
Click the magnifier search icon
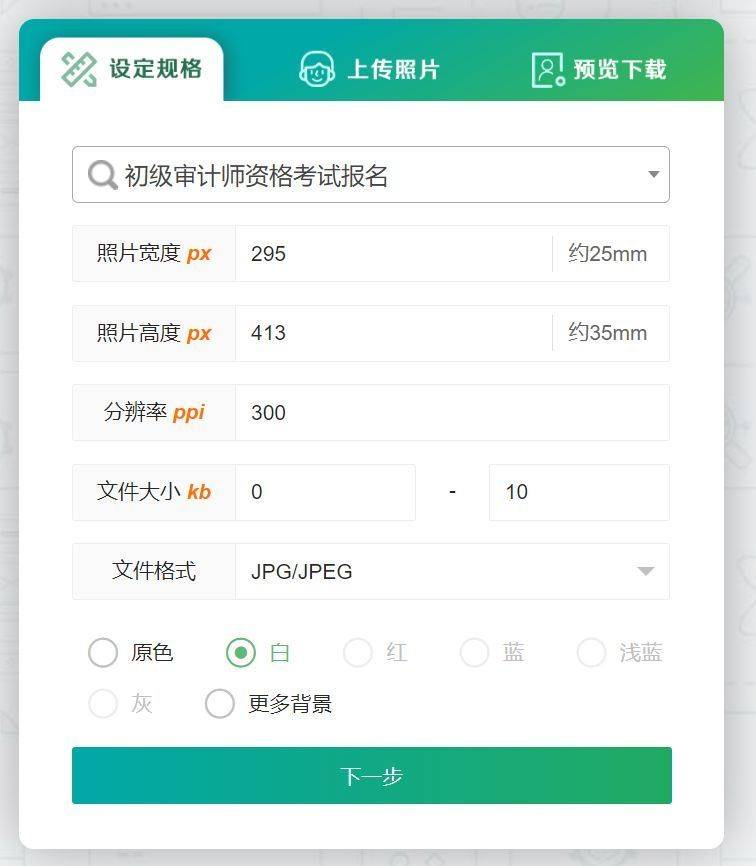point(102,175)
